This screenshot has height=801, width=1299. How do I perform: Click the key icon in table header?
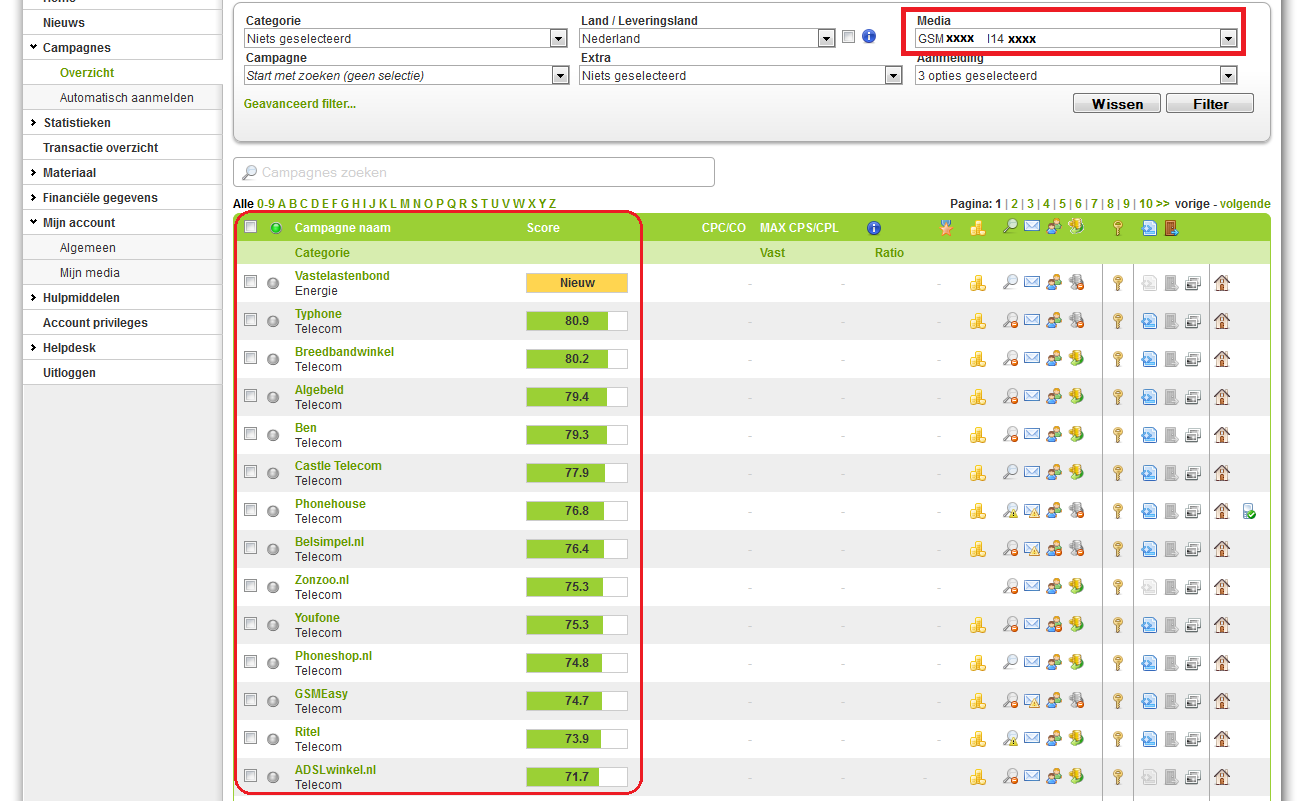click(x=1118, y=228)
